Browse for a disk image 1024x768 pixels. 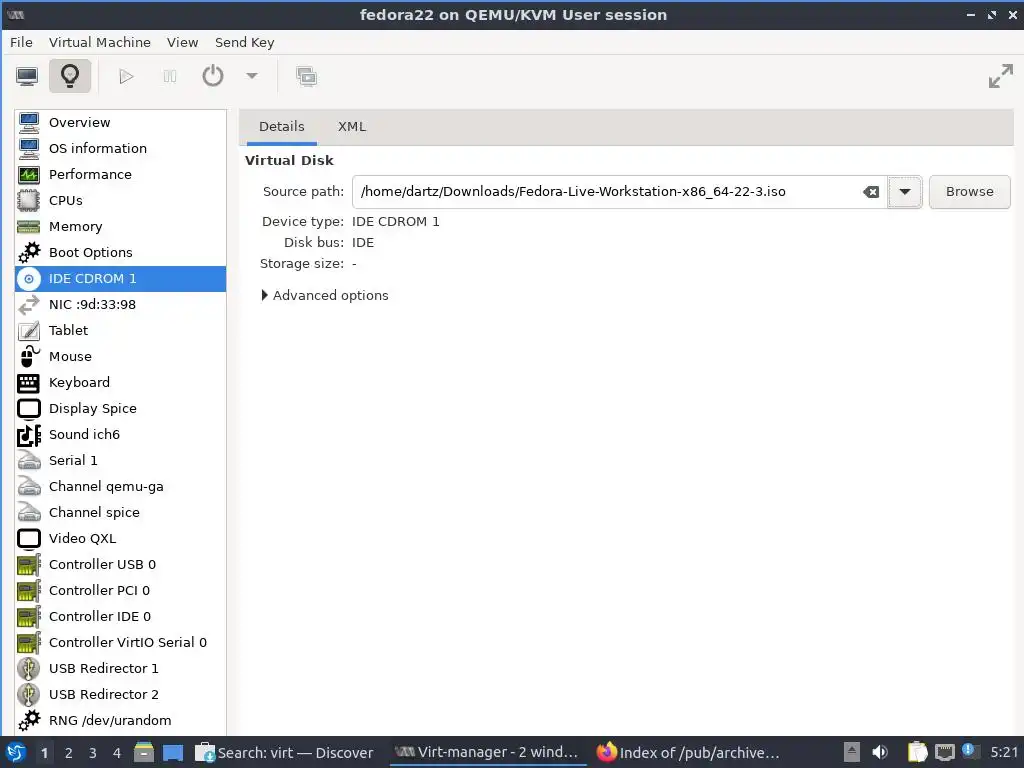969,192
